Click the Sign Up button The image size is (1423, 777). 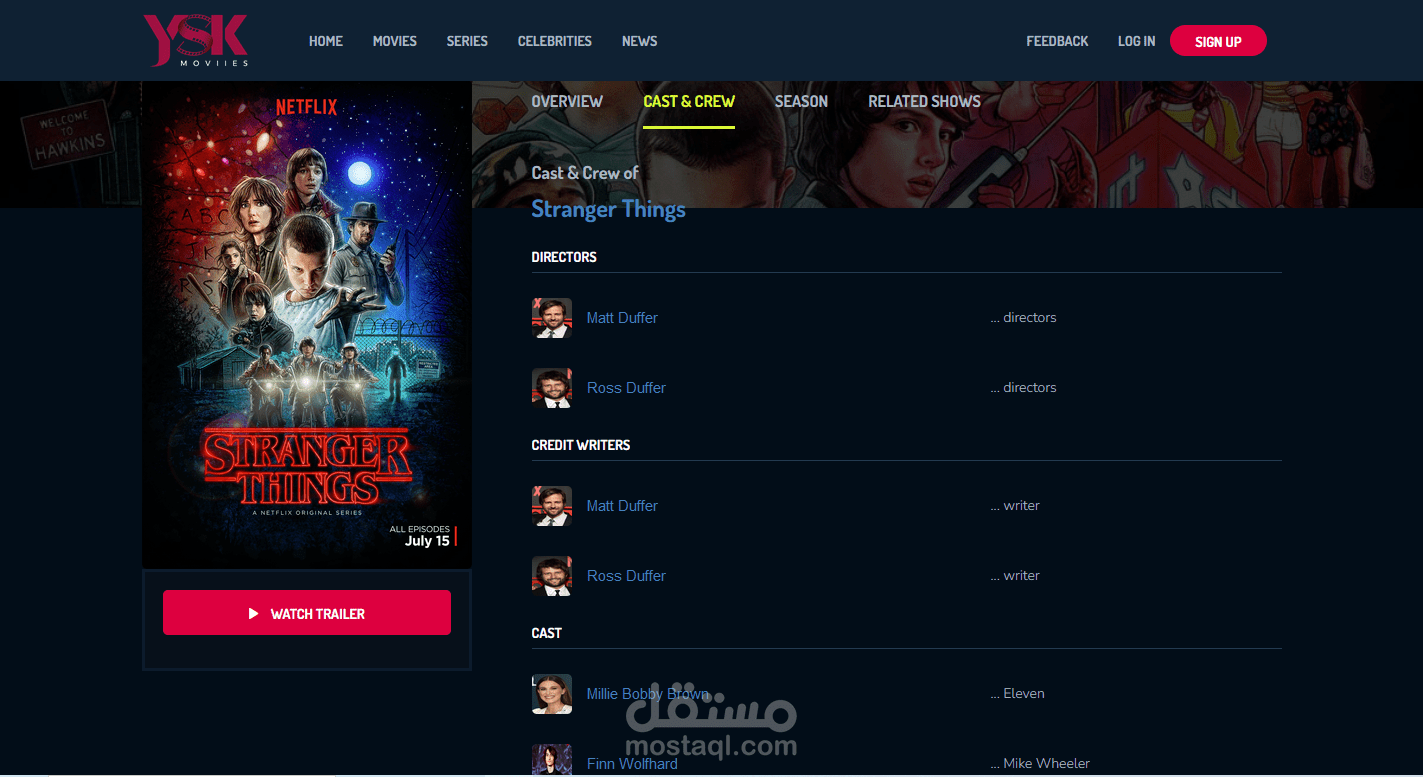(1218, 41)
